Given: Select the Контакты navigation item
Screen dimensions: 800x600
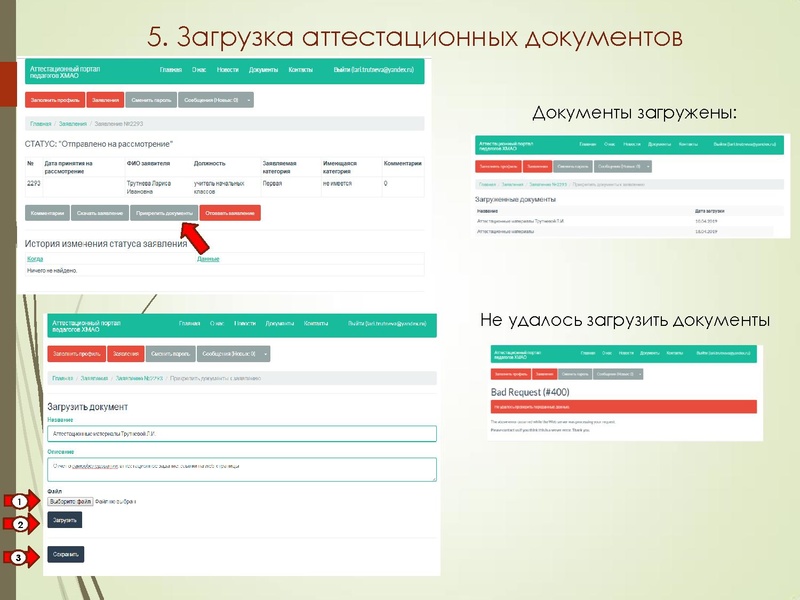Looking at the screenshot, I should click(299, 70).
